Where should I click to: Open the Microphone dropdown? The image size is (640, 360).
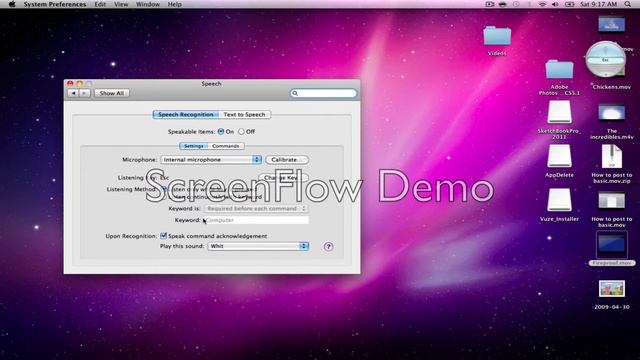pyautogui.click(x=211, y=160)
